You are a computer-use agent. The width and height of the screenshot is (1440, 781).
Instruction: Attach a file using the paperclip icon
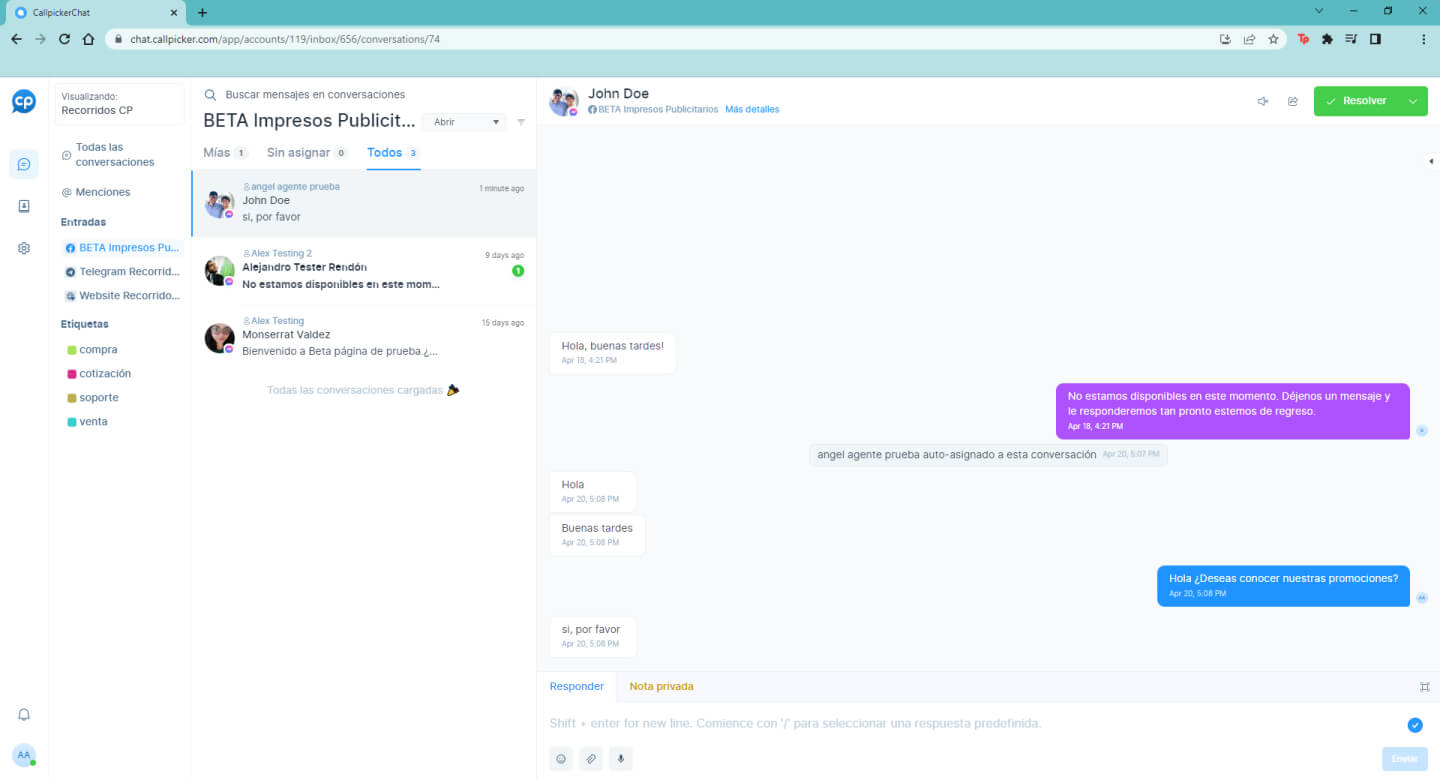coord(591,759)
